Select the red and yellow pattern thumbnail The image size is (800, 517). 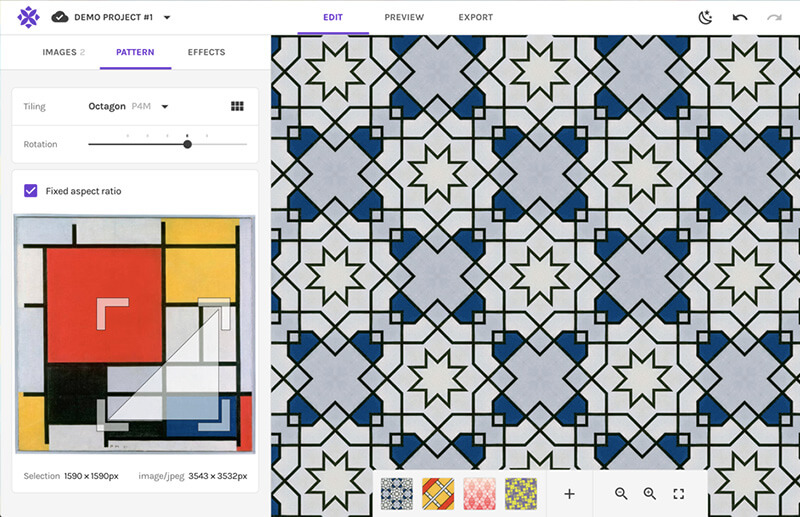438,494
